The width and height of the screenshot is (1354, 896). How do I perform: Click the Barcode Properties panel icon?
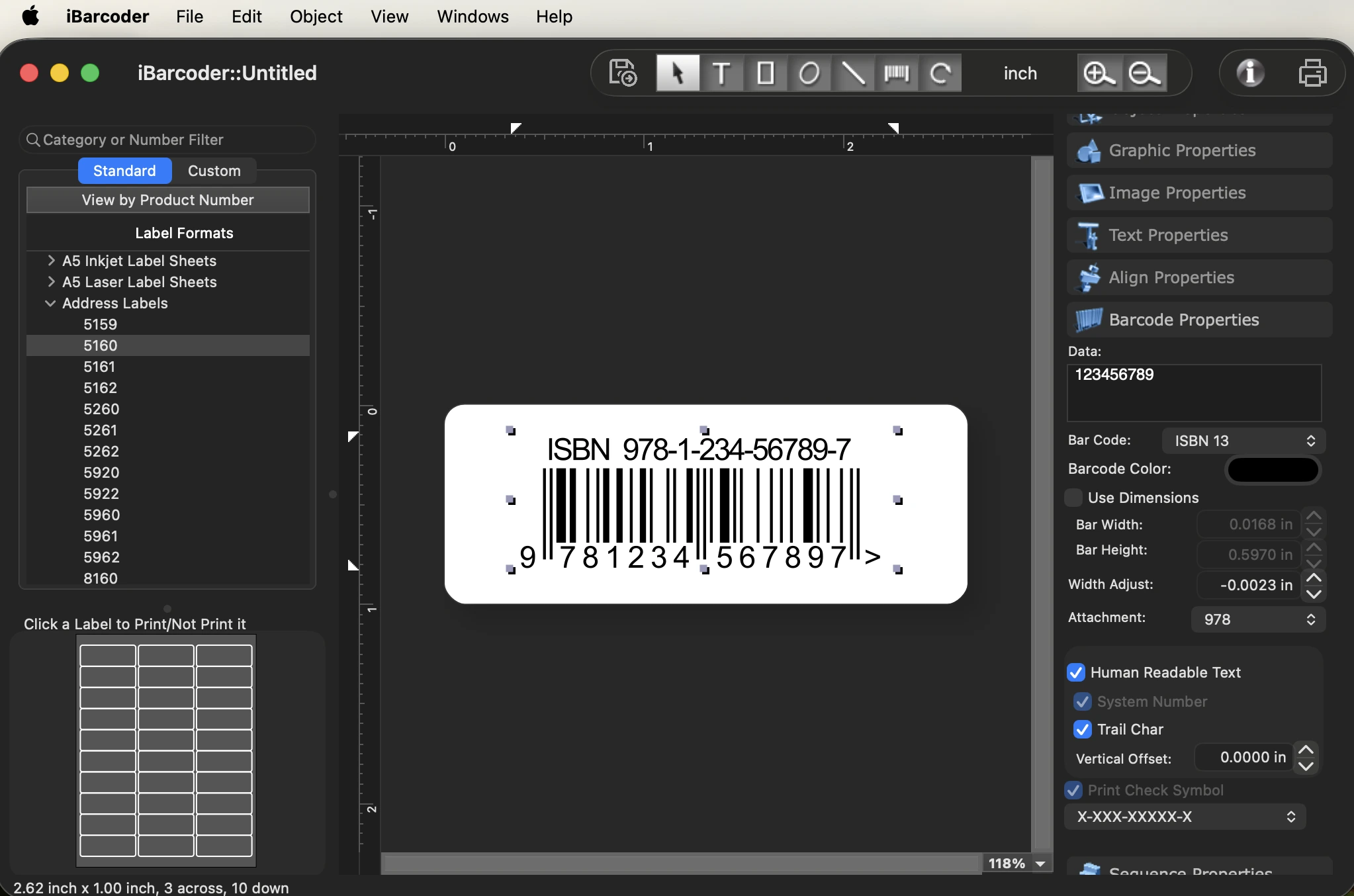1089,320
